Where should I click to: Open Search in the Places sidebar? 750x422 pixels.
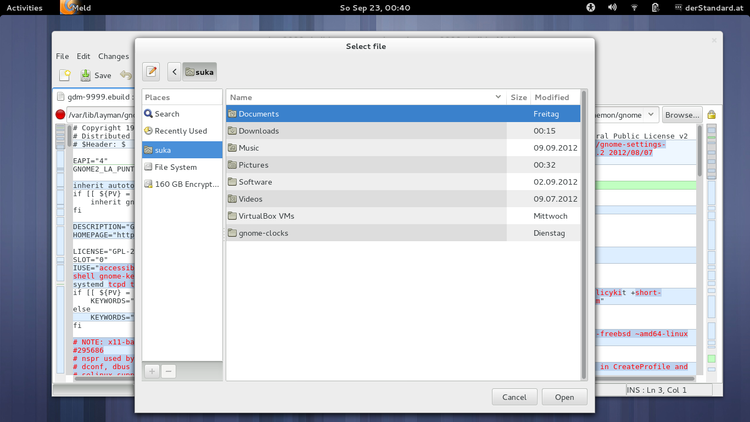pyautogui.click(x=167, y=114)
